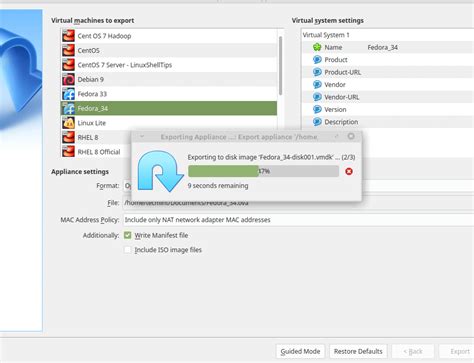Click the Description property bubble icon
The image size is (474, 363).
[x=317, y=122]
